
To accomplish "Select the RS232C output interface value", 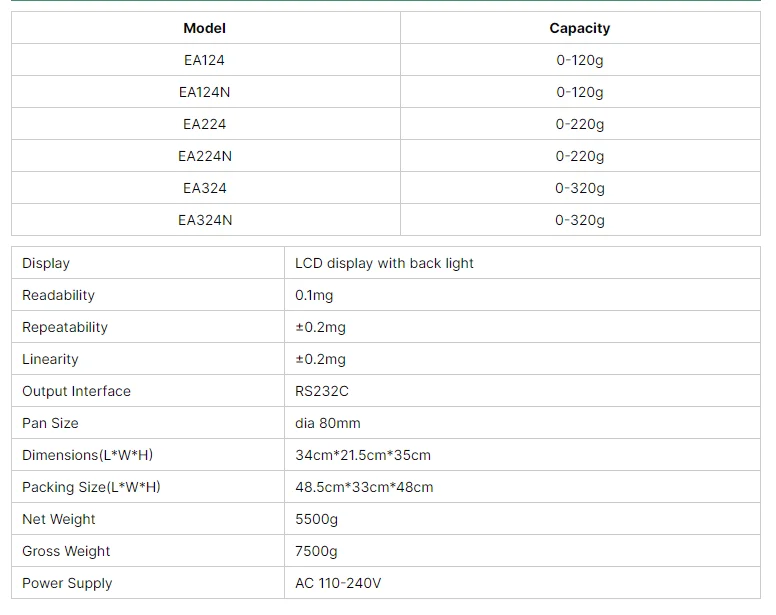I will [322, 391].
